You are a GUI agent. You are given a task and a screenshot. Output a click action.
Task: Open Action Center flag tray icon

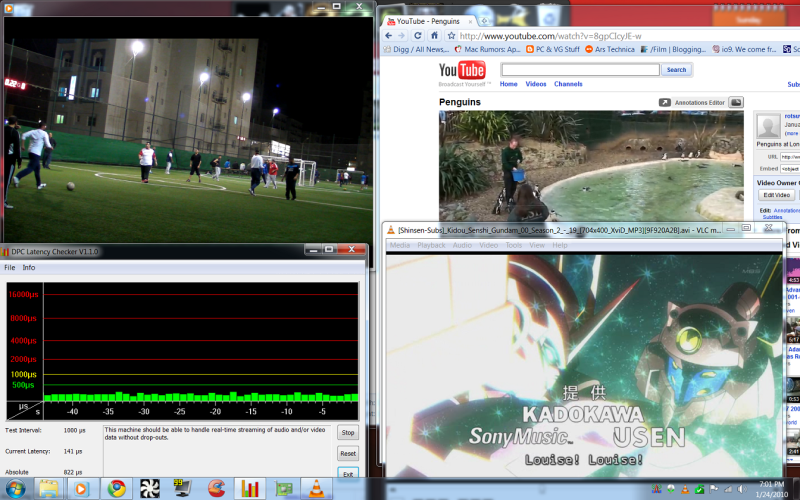(x=714, y=489)
